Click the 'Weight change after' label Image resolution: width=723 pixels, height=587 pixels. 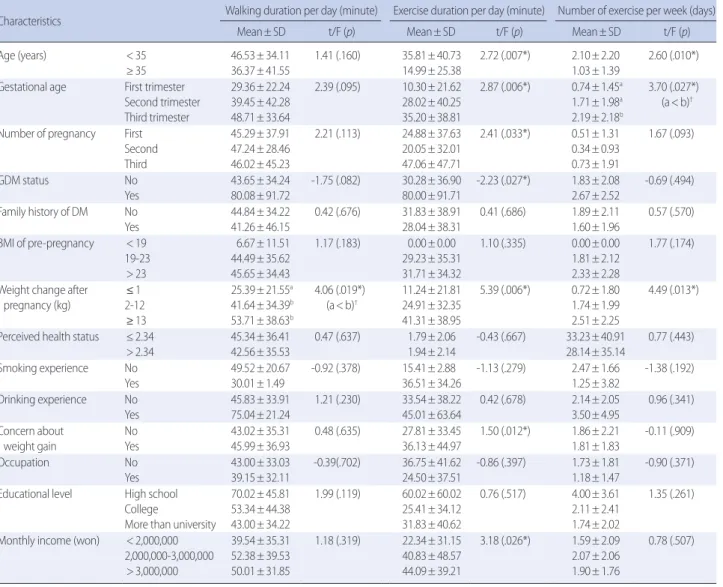(44, 290)
